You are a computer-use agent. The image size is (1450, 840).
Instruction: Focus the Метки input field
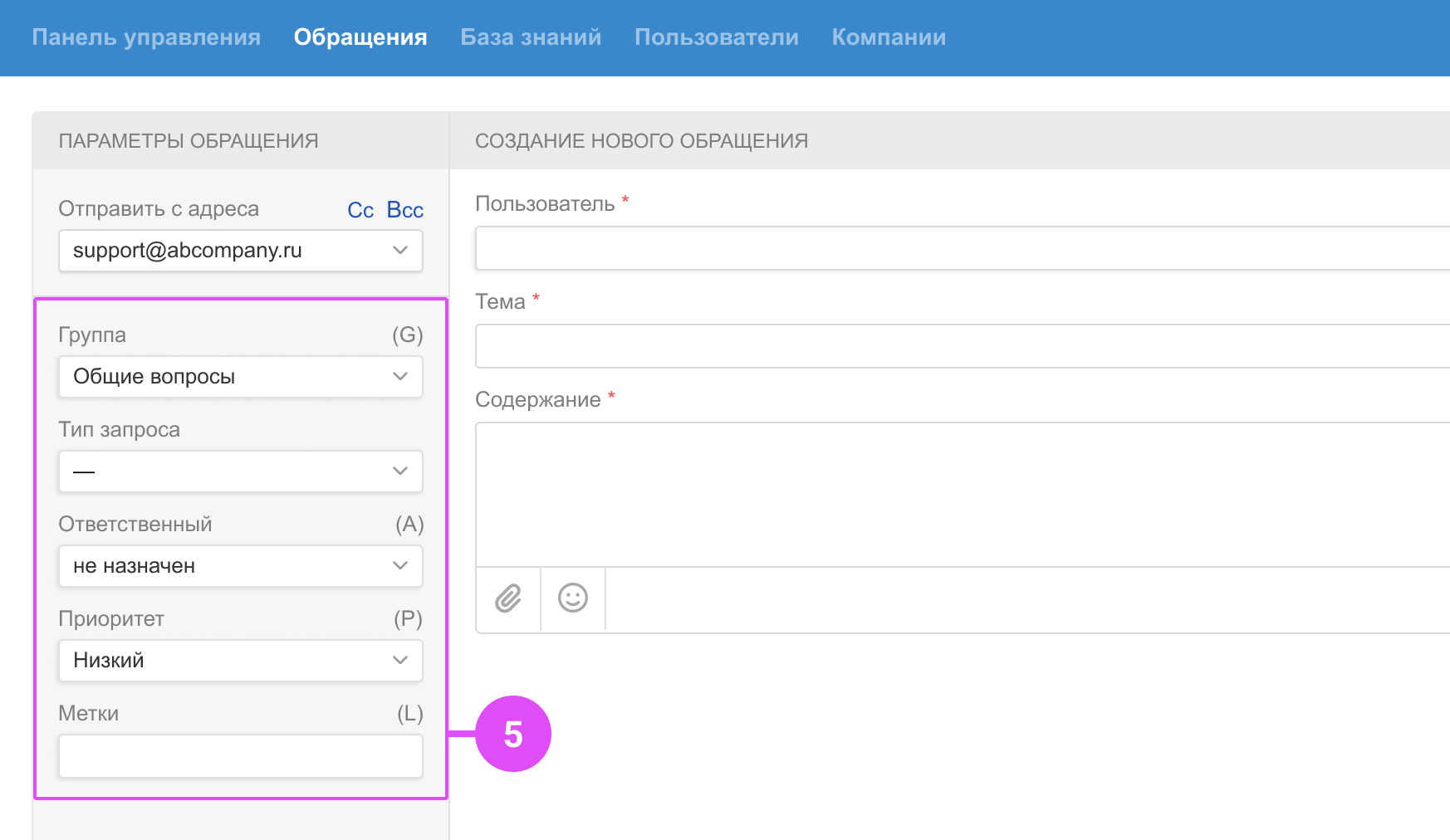(x=240, y=756)
